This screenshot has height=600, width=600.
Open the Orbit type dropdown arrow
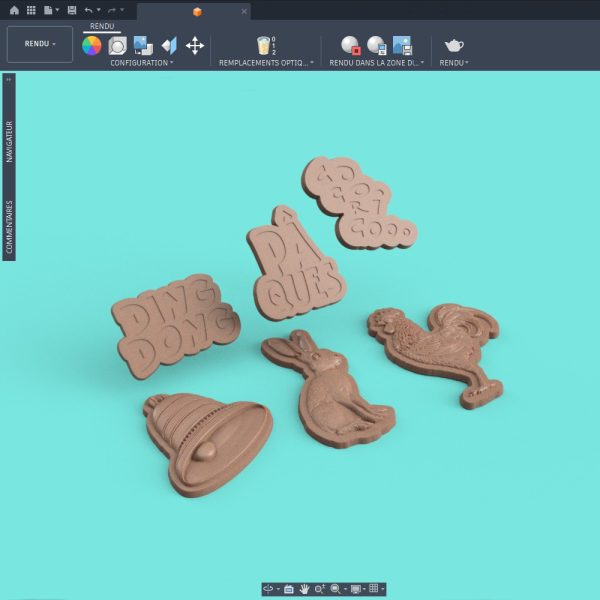point(278,589)
